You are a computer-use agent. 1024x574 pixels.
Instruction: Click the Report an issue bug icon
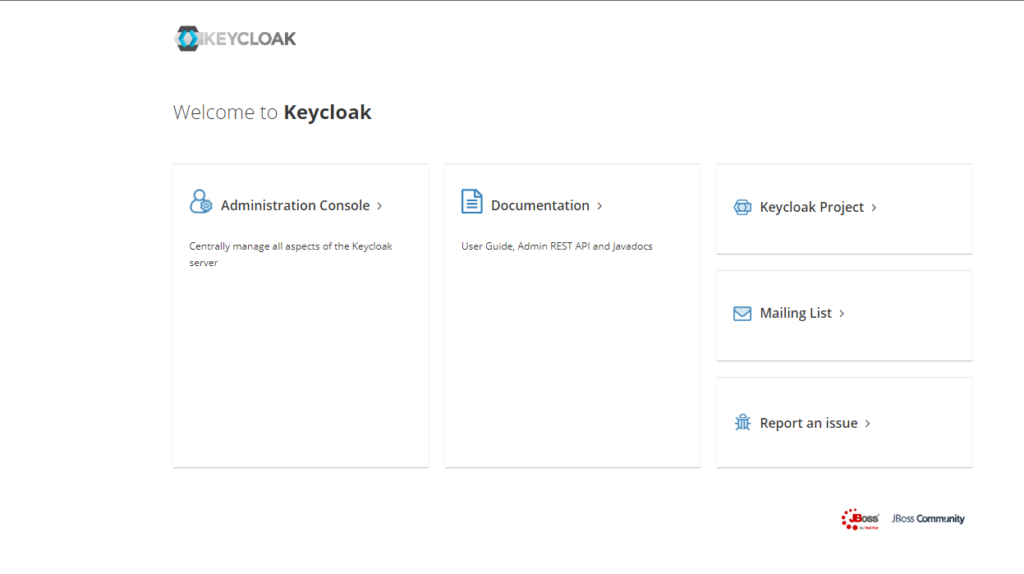[x=743, y=423]
